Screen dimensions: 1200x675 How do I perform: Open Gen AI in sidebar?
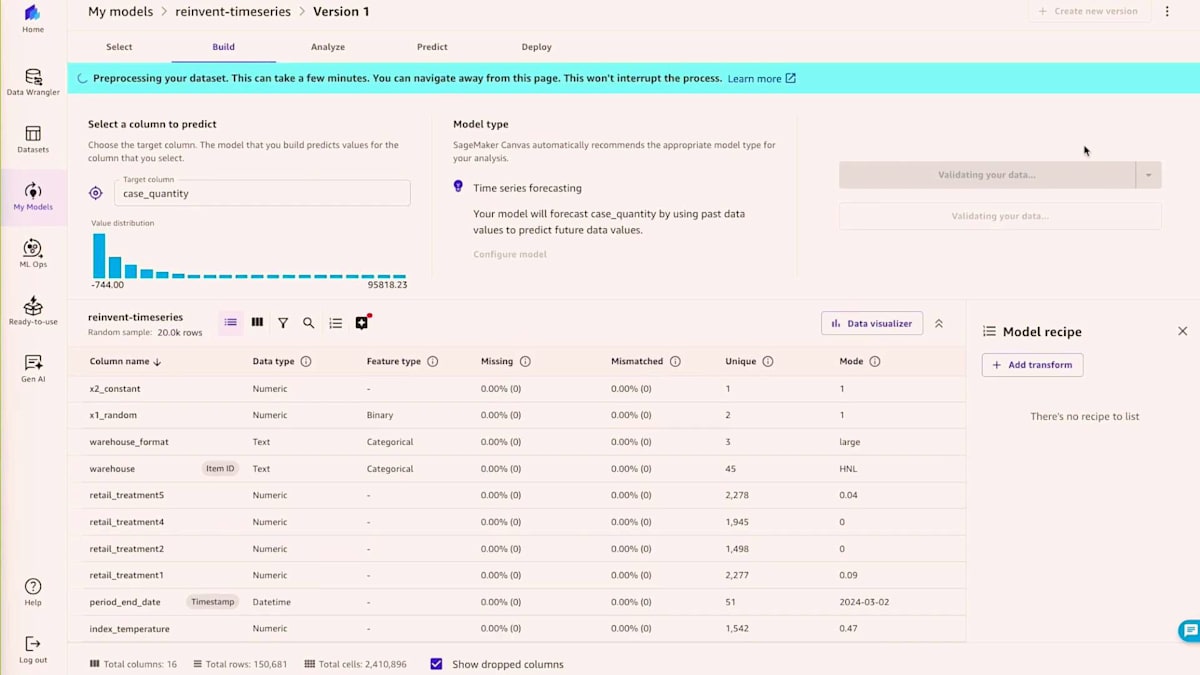[33, 368]
